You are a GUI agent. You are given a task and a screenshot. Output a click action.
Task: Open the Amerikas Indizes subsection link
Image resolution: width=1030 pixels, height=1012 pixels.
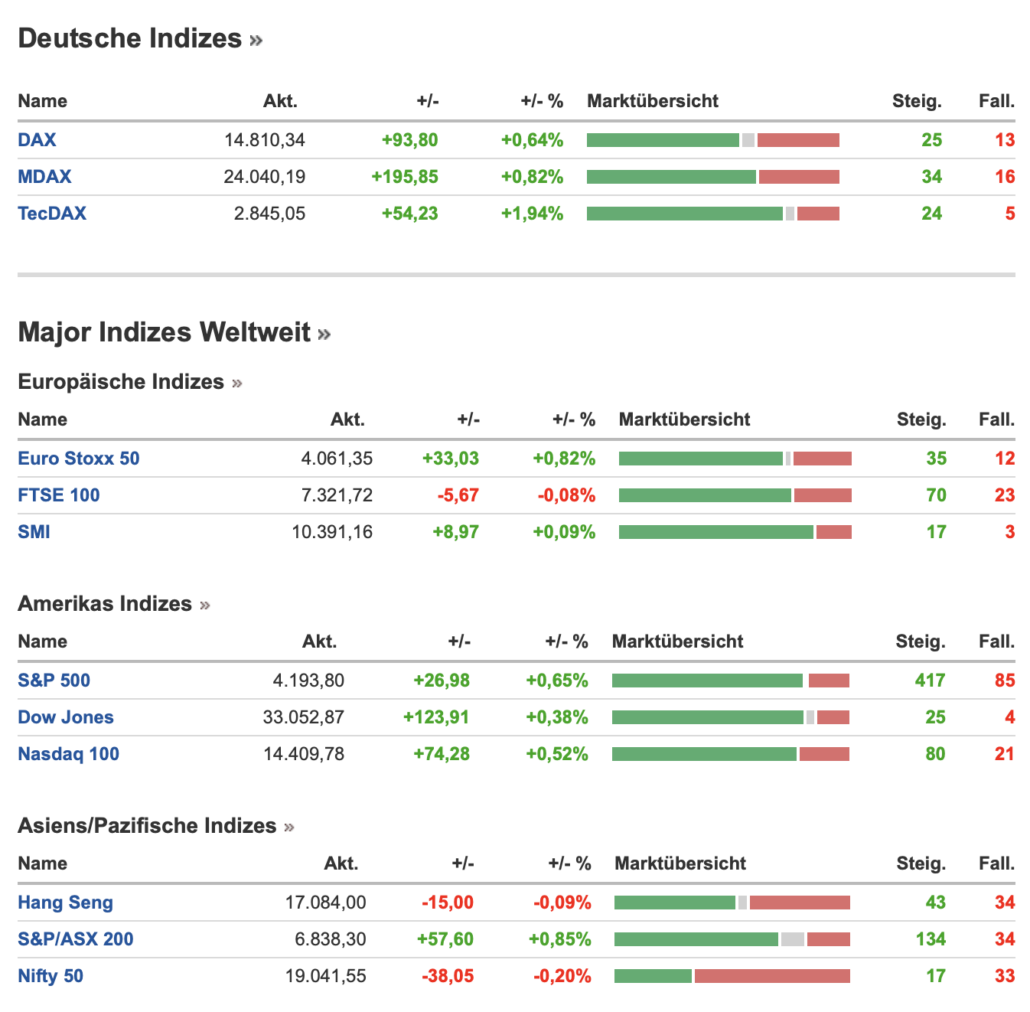[x=114, y=604]
